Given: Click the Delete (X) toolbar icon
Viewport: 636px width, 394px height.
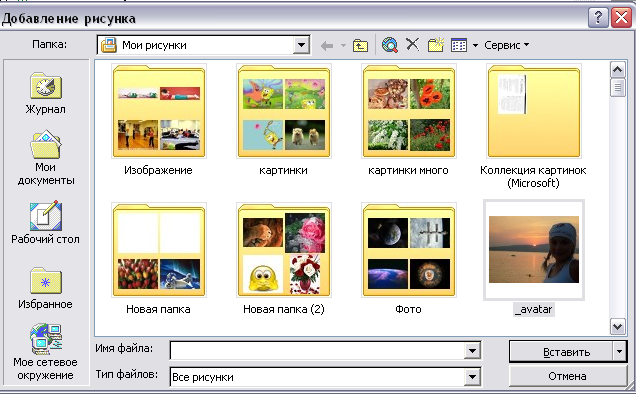Looking at the screenshot, I should pos(413,44).
